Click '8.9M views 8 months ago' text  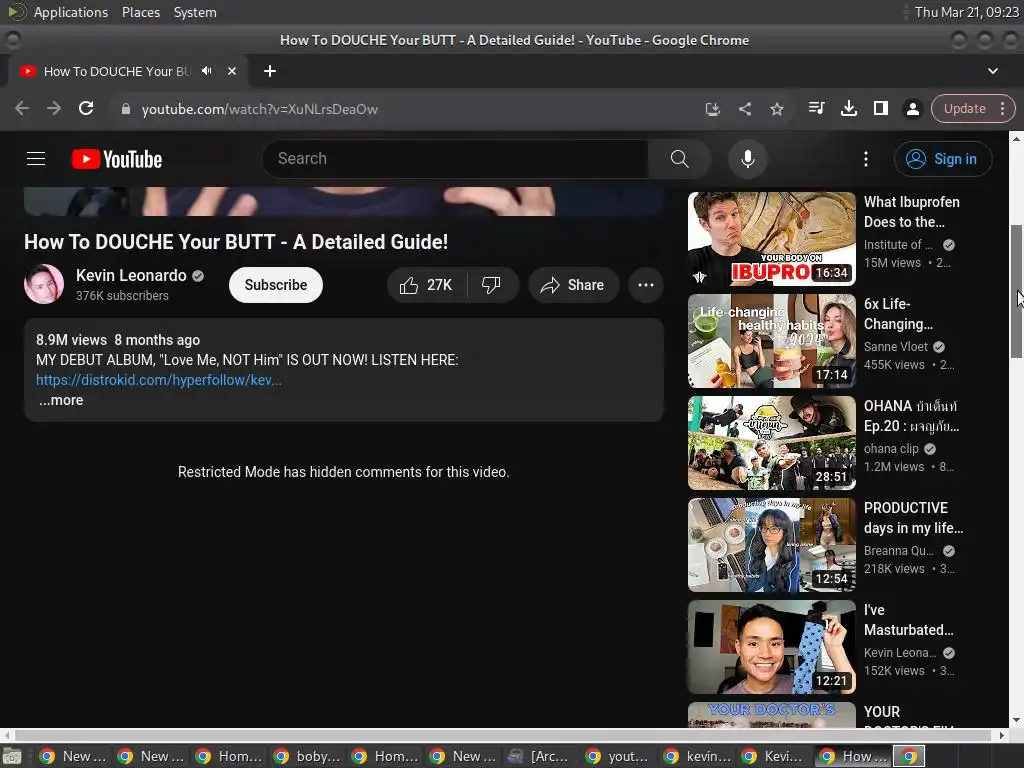click(118, 340)
